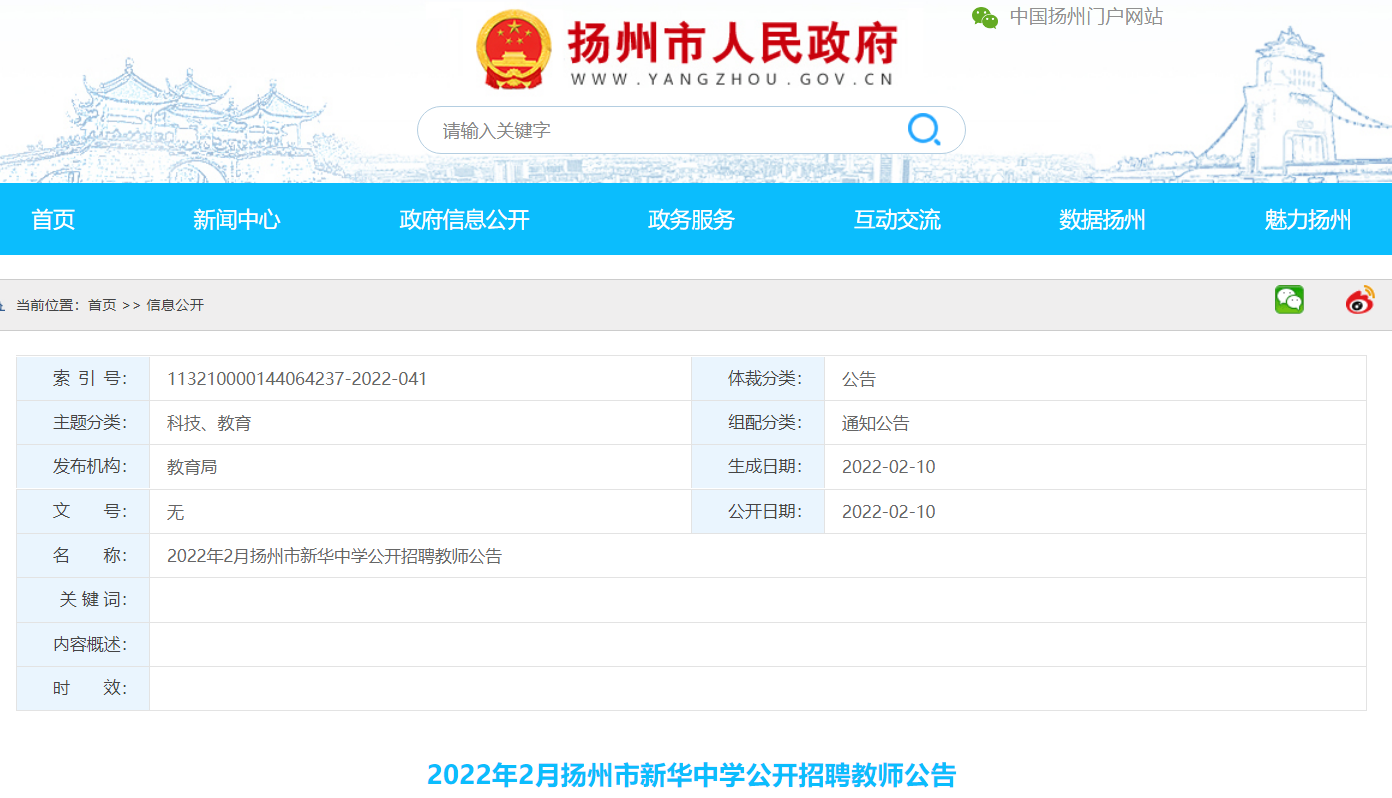Open the green WeChat share icon next to Weibo
Screen dimensions: 1392x798
pyautogui.click(x=1289, y=300)
